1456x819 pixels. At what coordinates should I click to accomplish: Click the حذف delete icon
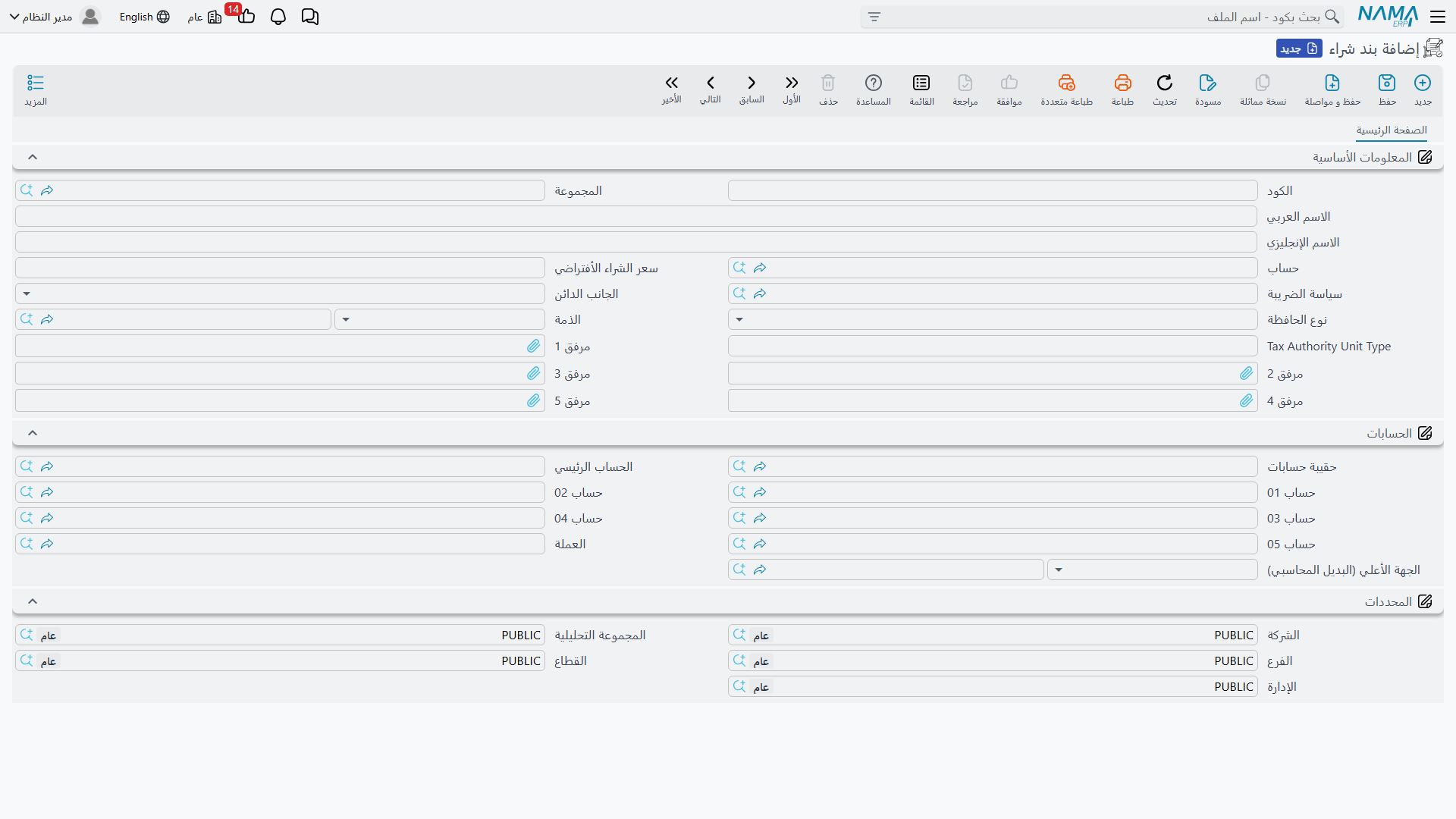[x=828, y=83]
